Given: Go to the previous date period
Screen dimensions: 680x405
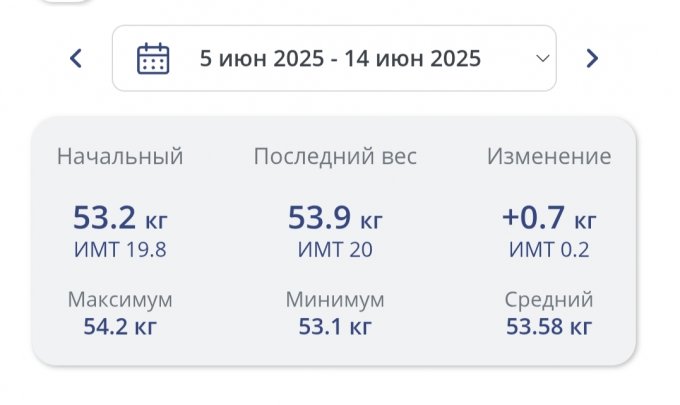Looking at the screenshot, I should [76, 58].
